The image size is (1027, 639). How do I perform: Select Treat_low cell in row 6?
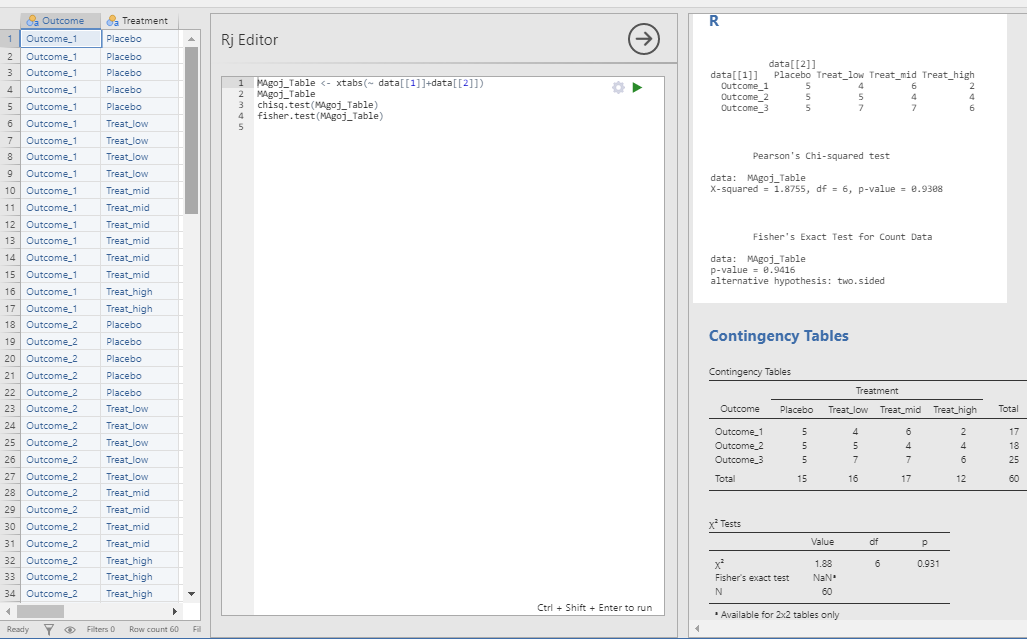pyautogui.click(x=127, y=123)
